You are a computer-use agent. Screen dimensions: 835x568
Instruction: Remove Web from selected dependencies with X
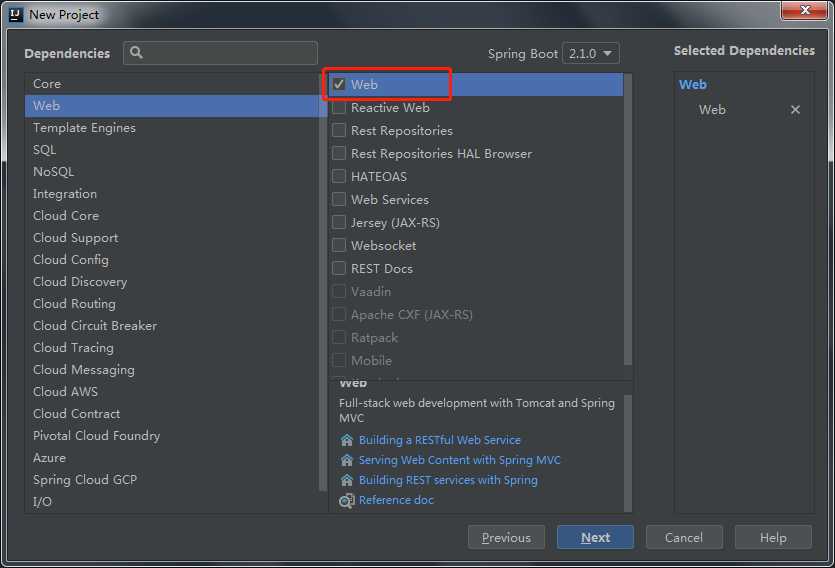click(x=795, y=110)
